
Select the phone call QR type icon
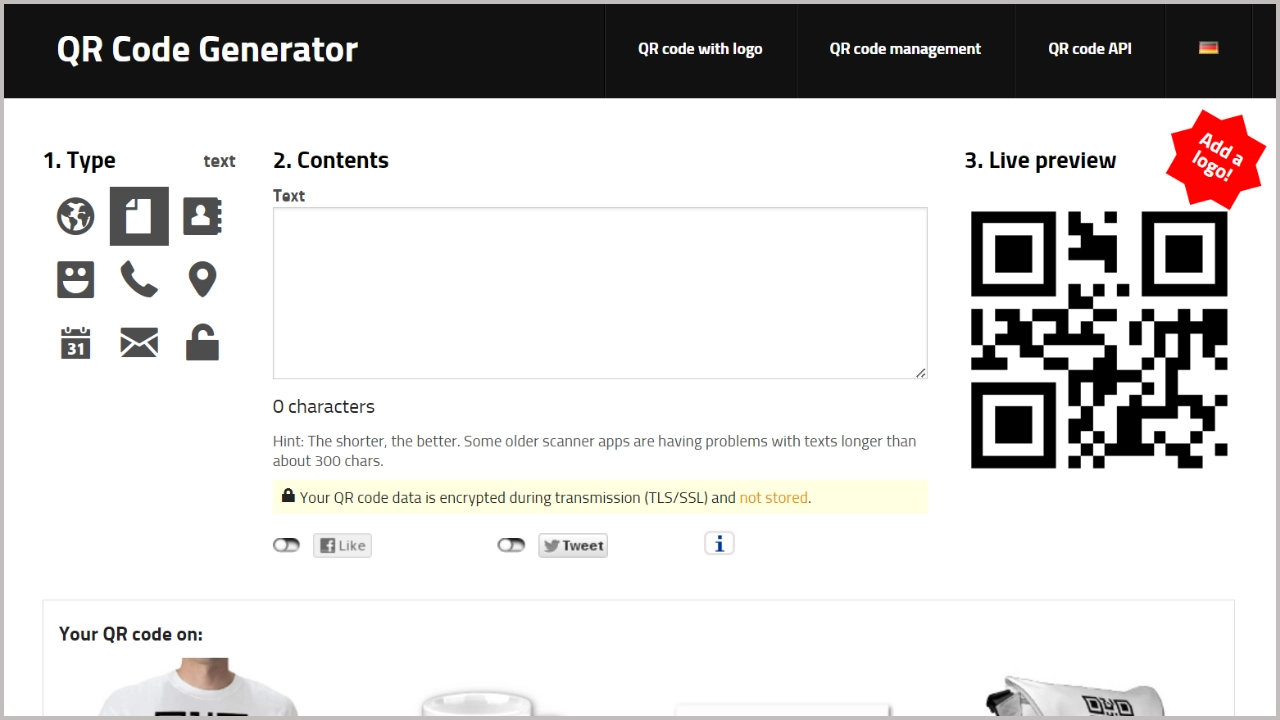click(x=139, y=280)
